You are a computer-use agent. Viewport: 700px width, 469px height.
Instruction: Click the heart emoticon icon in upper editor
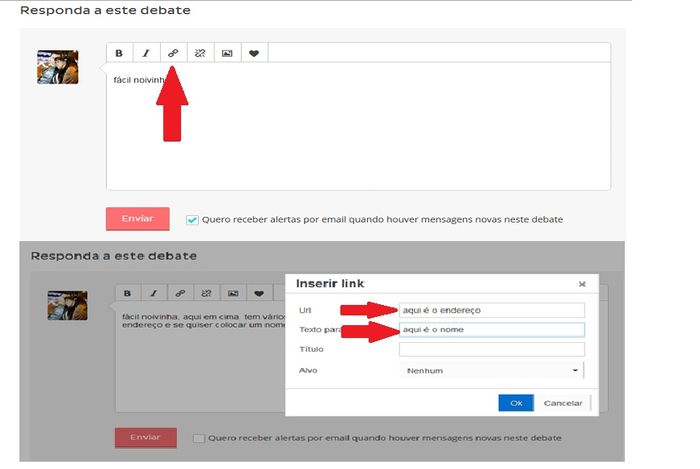(x=254, y=53)
